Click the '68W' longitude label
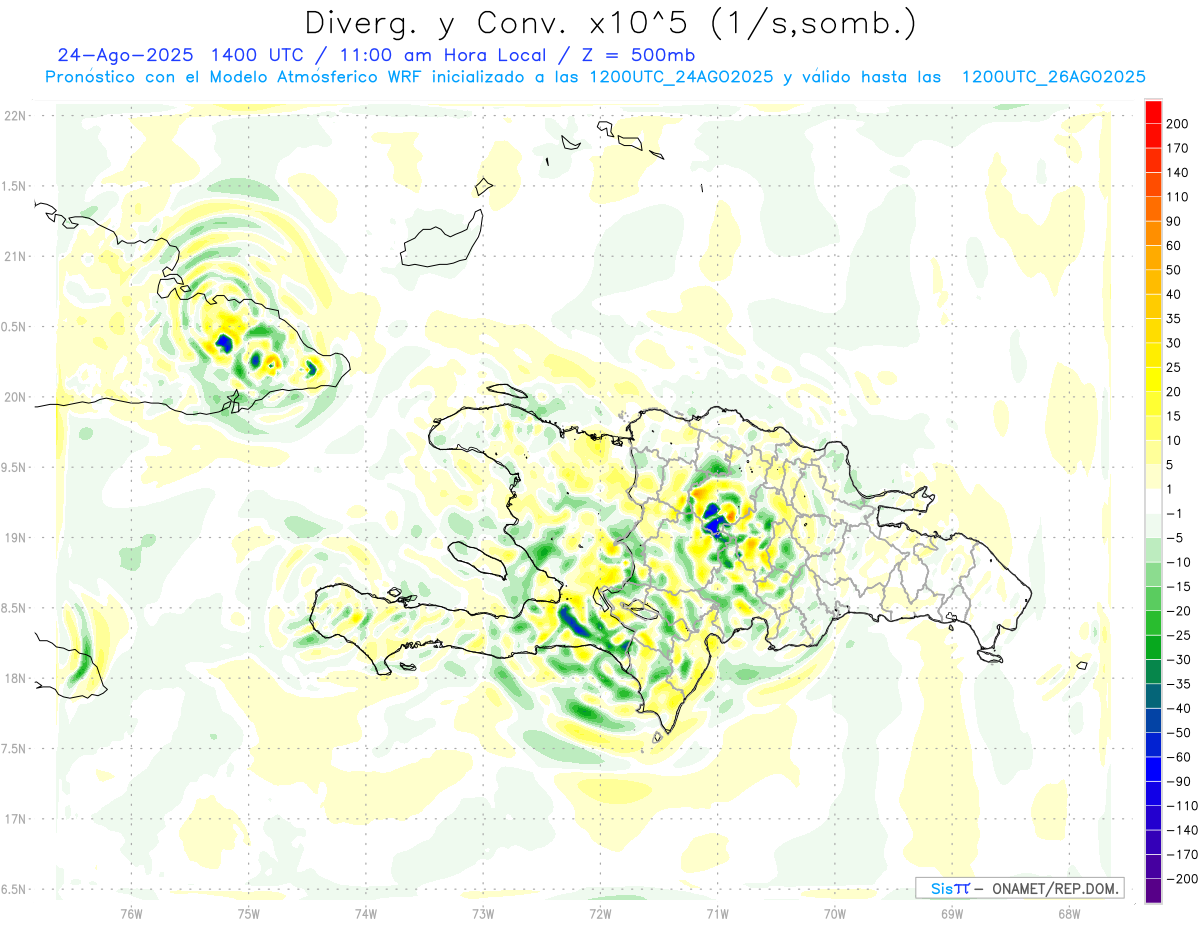Image resolution: width=1200 pixels, height=927 pixels. 1069,913
